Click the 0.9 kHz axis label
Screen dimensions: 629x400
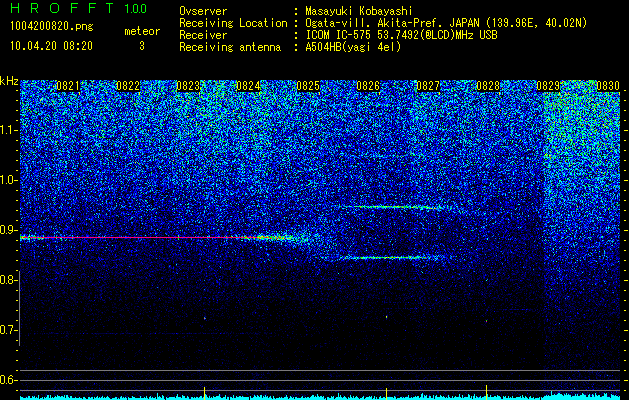click(9, 230)
